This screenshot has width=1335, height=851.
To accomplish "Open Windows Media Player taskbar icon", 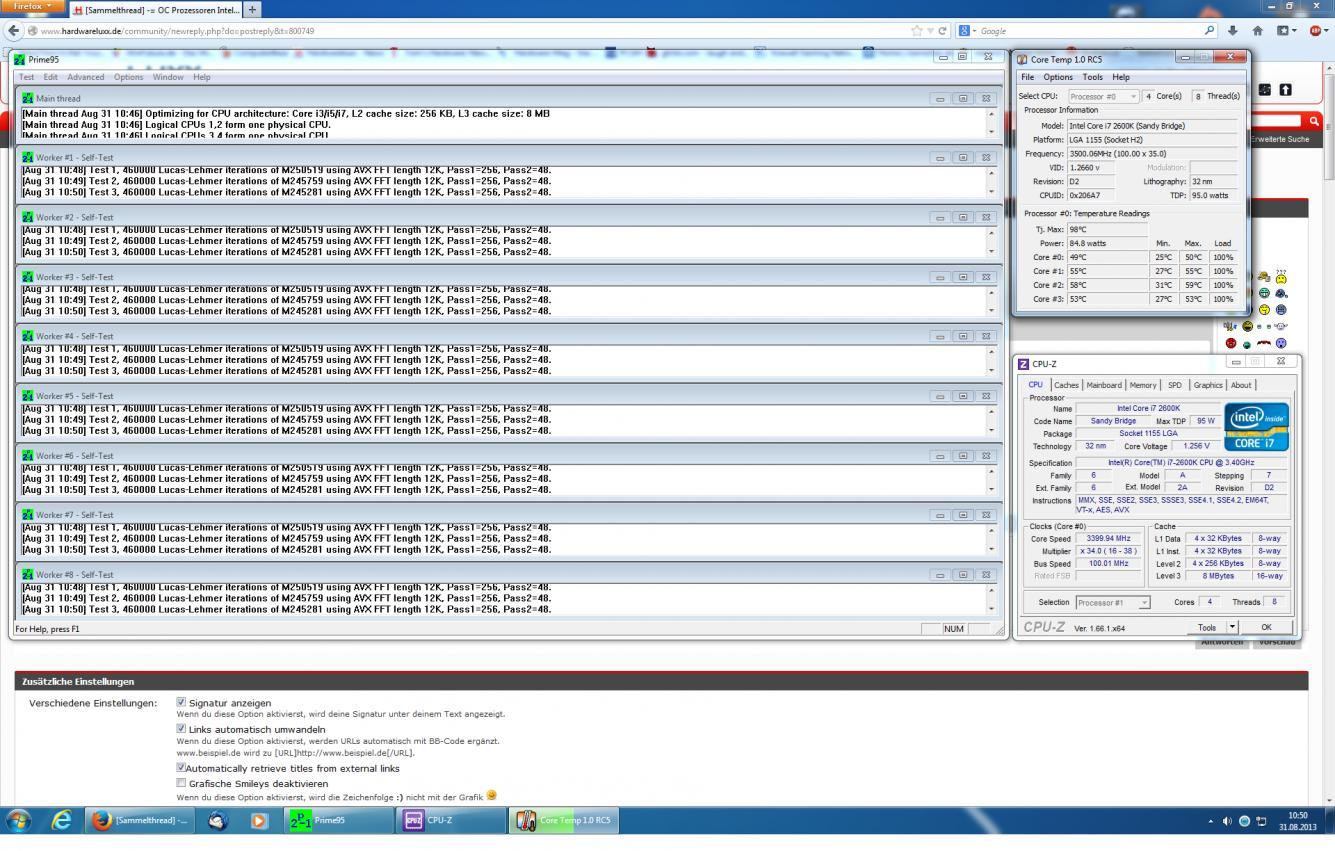I will (261, 821).
